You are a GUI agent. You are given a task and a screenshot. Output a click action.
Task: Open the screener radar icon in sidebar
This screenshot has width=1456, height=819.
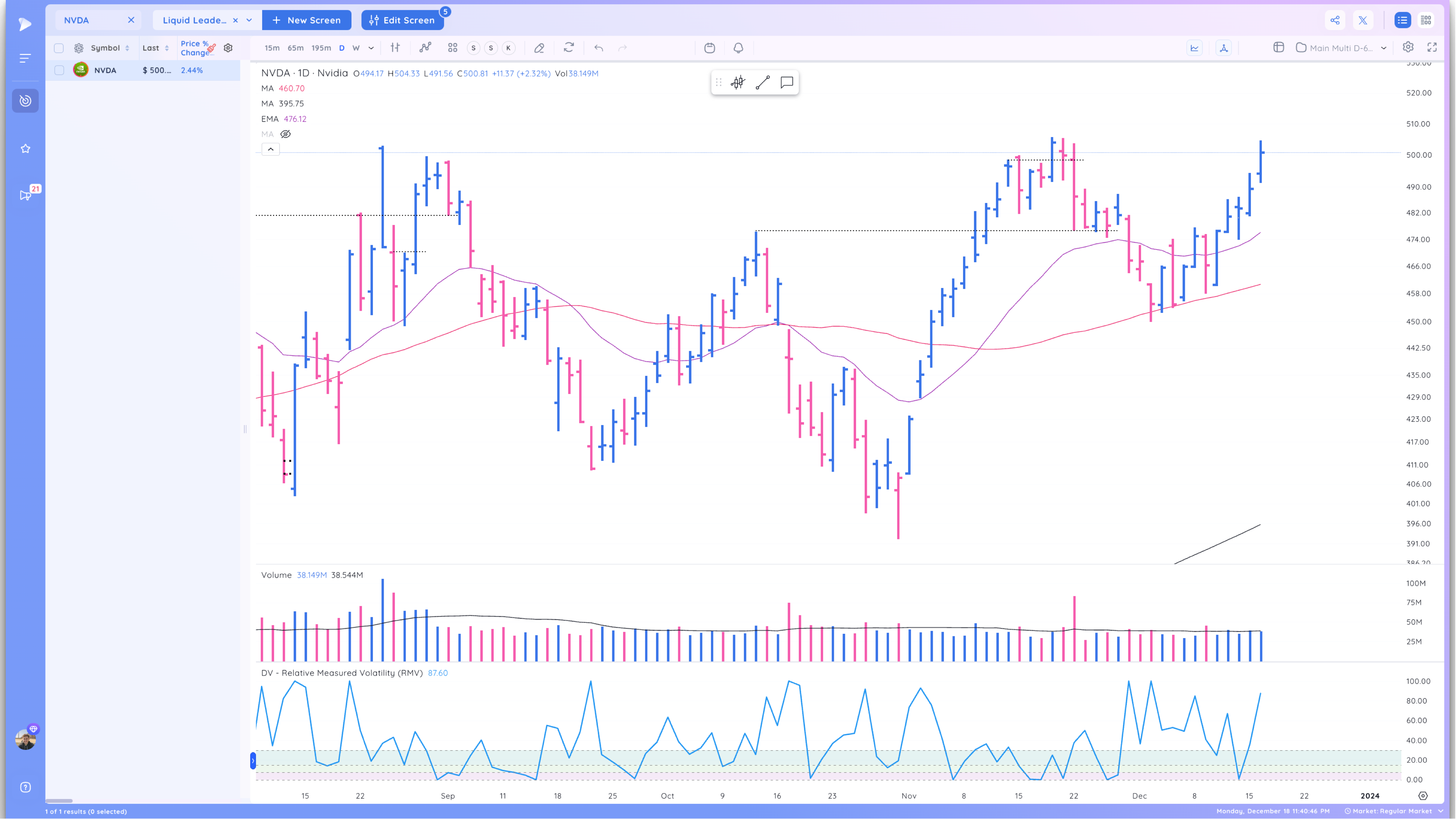[25, 101]
